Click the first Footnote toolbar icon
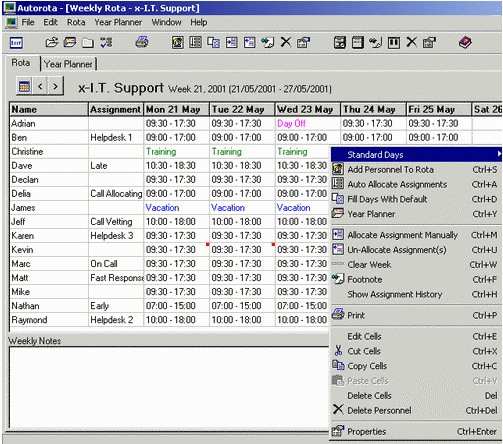Screen dimensions: 503x444 click(x=267, y=42)
